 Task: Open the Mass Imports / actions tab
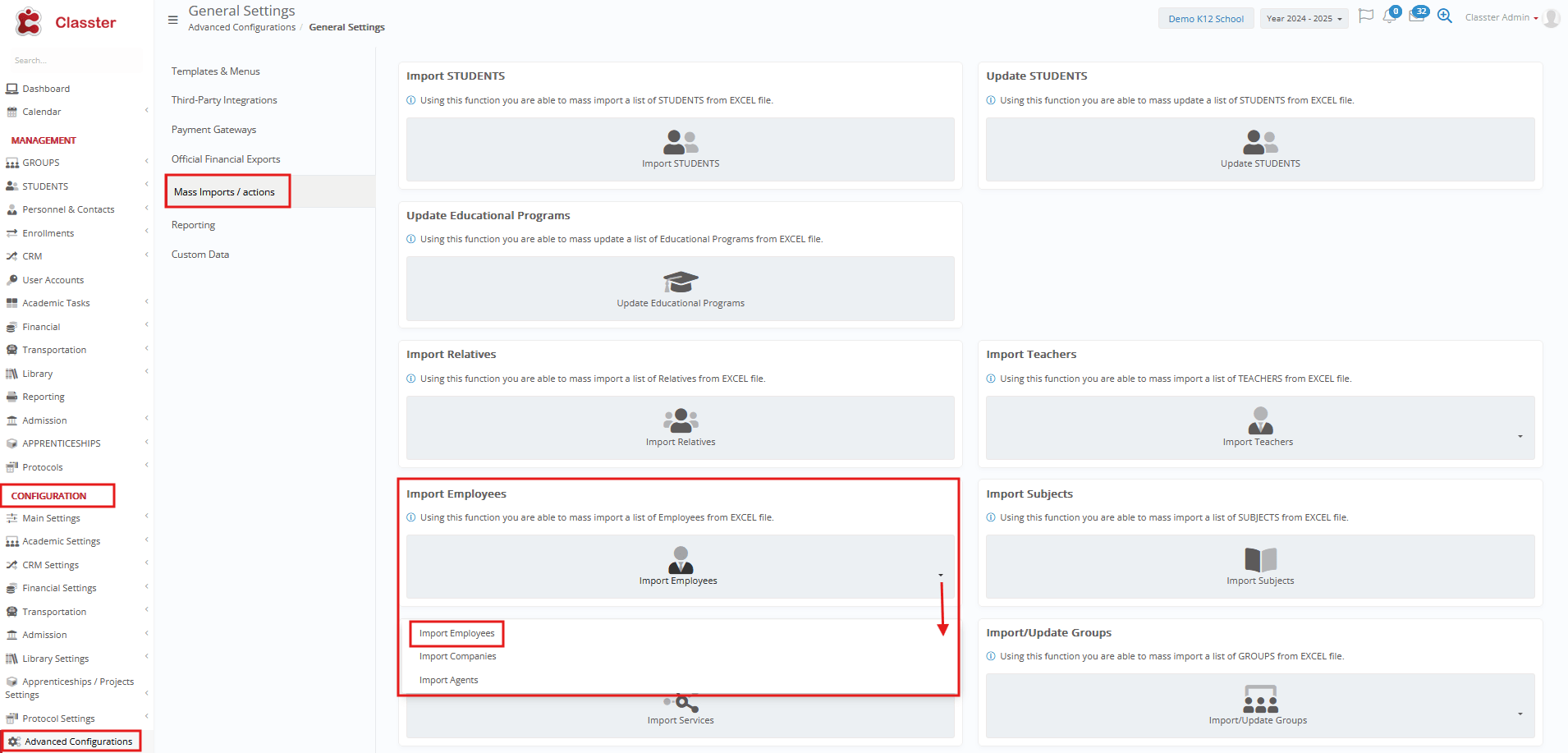click(x=224, y=192)
